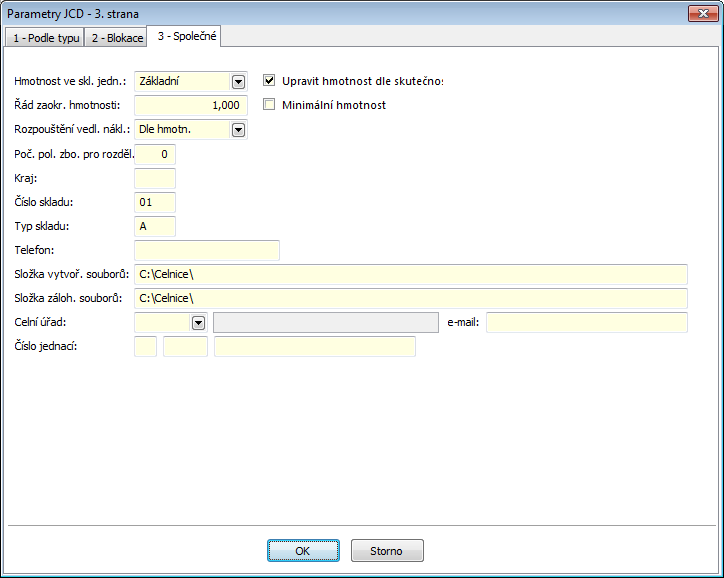Focus 'Poč. pol. zbo. pro rozděl.' field
724x578 pixels.
(155, 154)
